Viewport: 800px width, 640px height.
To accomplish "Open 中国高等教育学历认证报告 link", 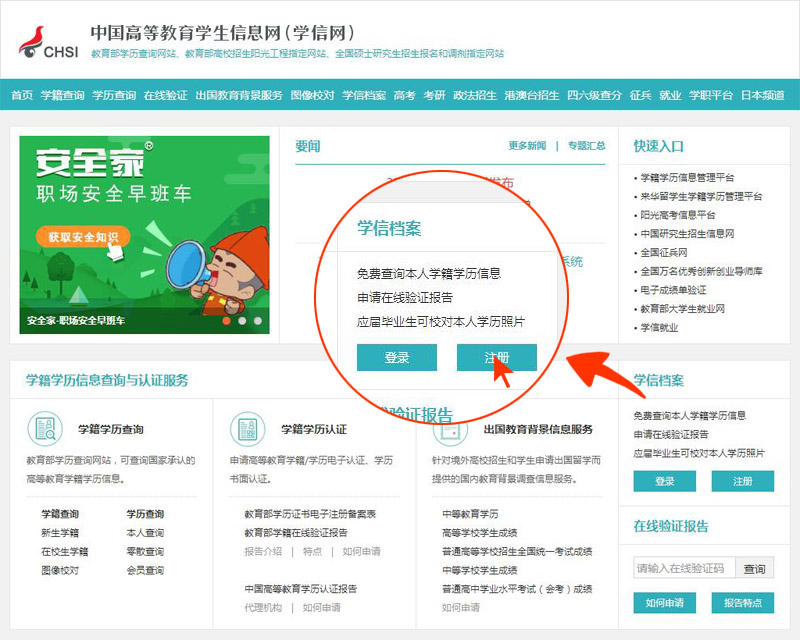I will click(x=301, y=589).
